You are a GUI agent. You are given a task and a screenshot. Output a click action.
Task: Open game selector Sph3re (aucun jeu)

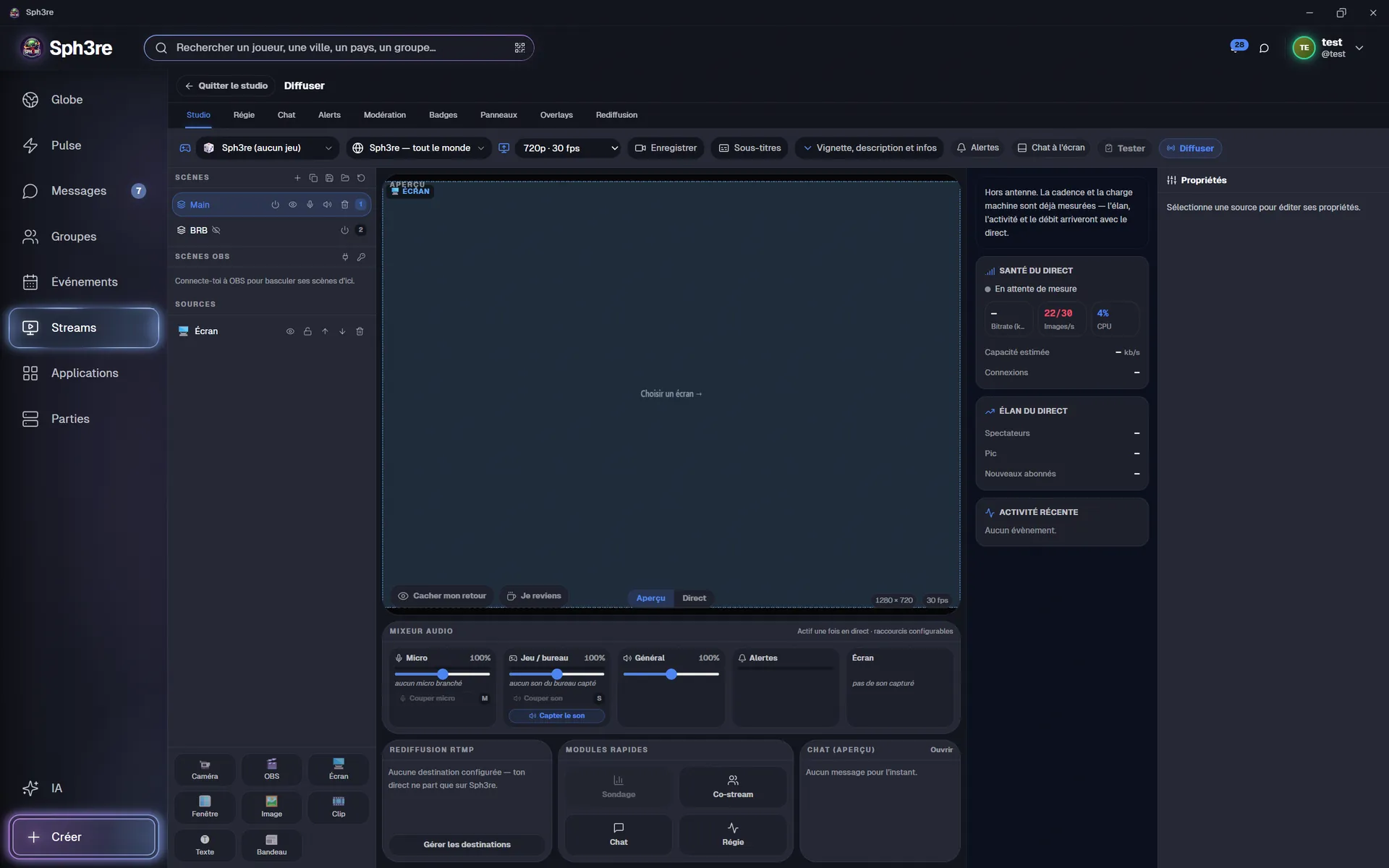[x=268, y=148]
